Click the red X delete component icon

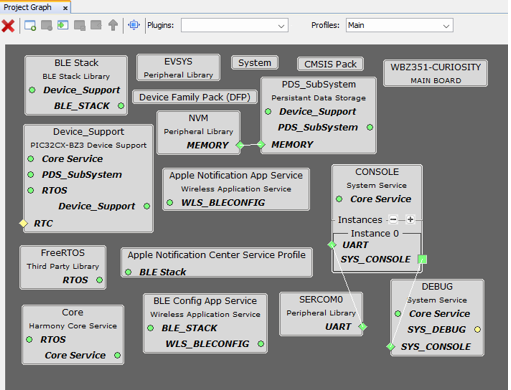coord(8,26)
